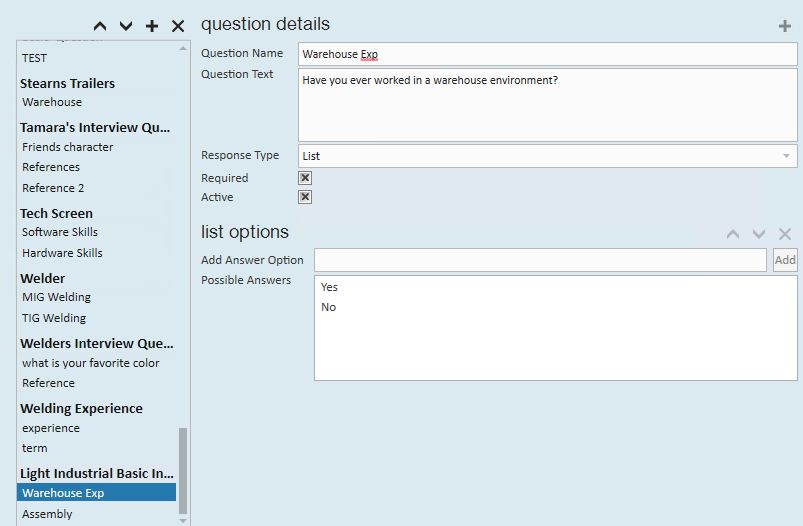Toggle the Required checkbox
Screen dimensions: 803x526
coord(306,178)
